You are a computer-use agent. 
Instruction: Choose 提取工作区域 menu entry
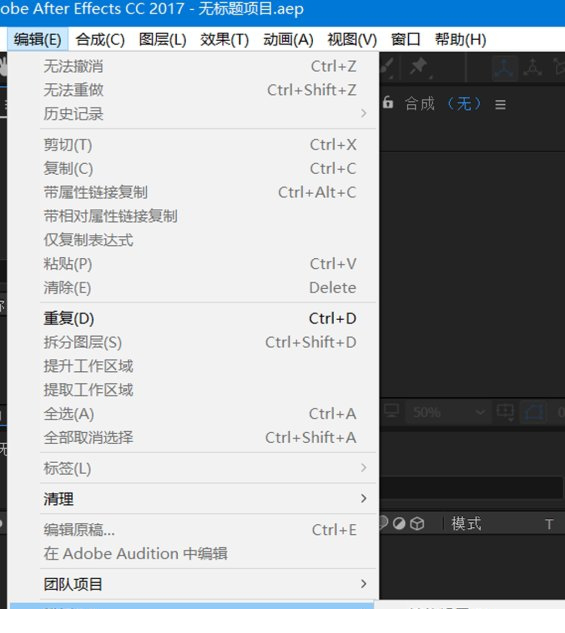point(193,390)
